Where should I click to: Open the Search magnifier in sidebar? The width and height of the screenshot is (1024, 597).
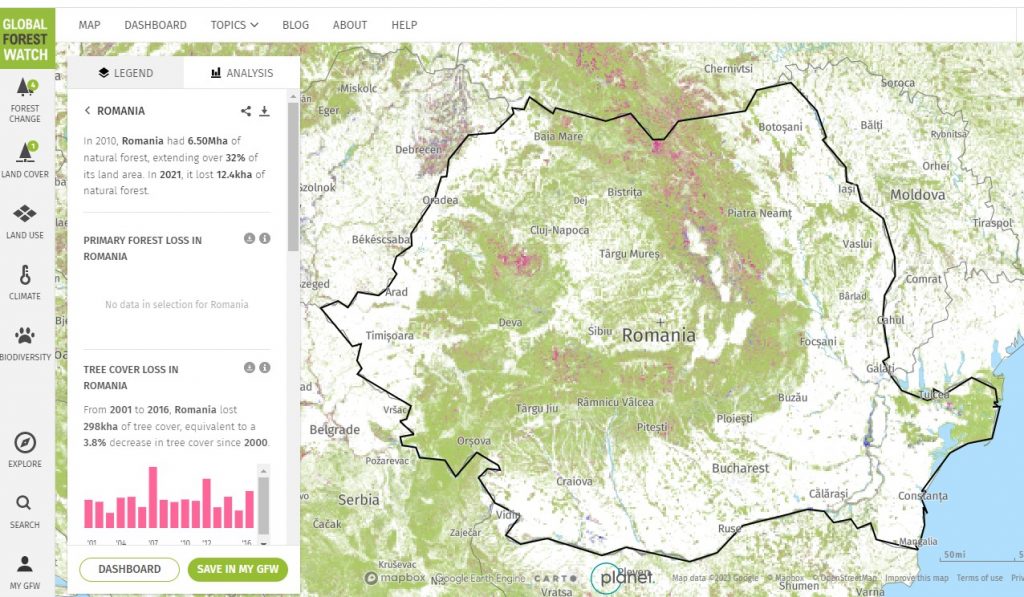(25, 509)
